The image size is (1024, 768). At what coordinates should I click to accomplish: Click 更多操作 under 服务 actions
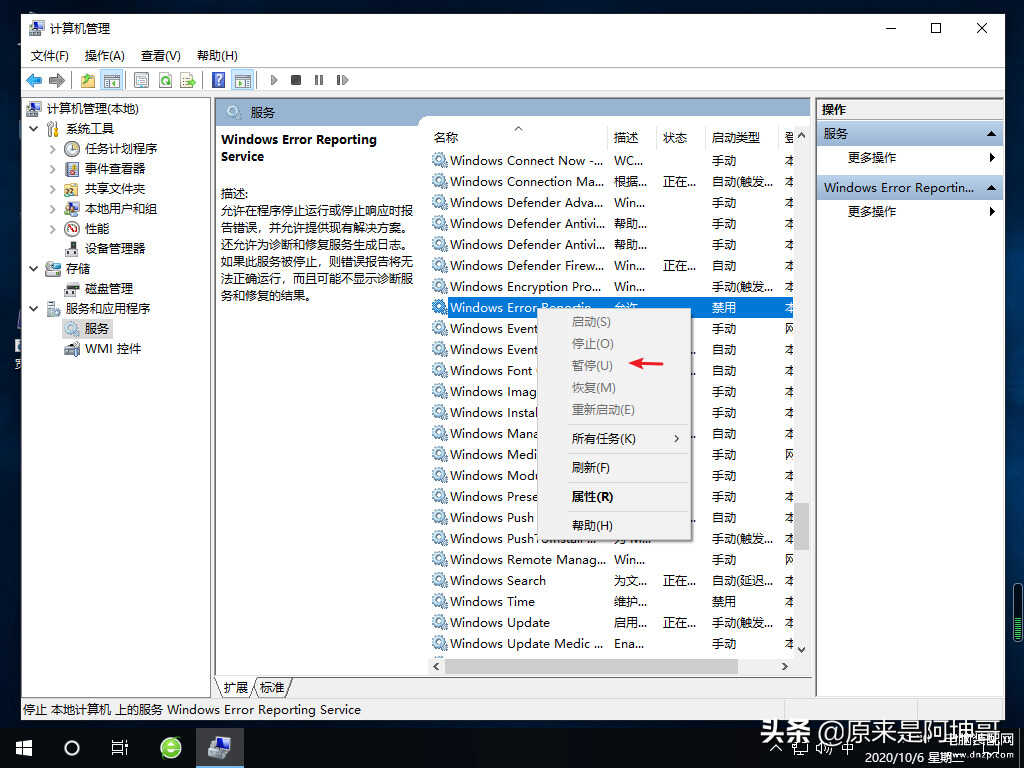(872, 158)
